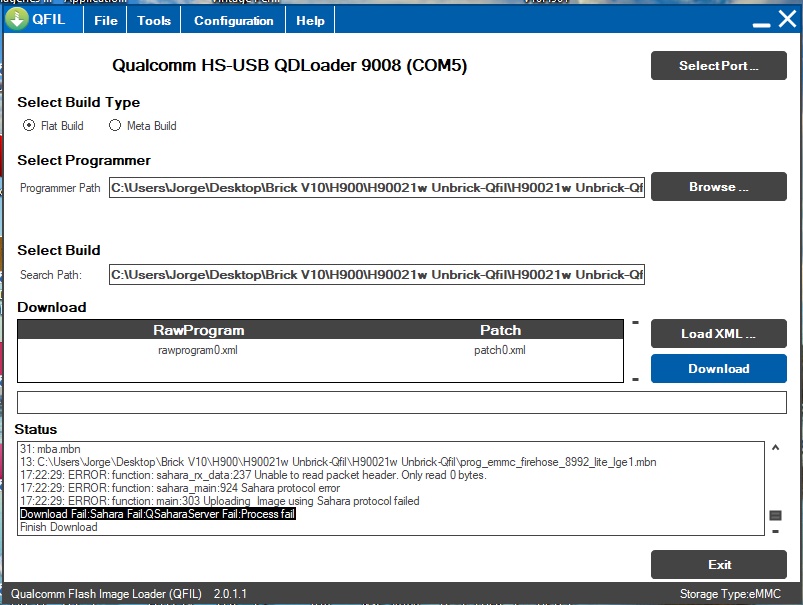Minimize the QFIL window
The height and width of the screenshot is (605, 803).
coord(761,25)
